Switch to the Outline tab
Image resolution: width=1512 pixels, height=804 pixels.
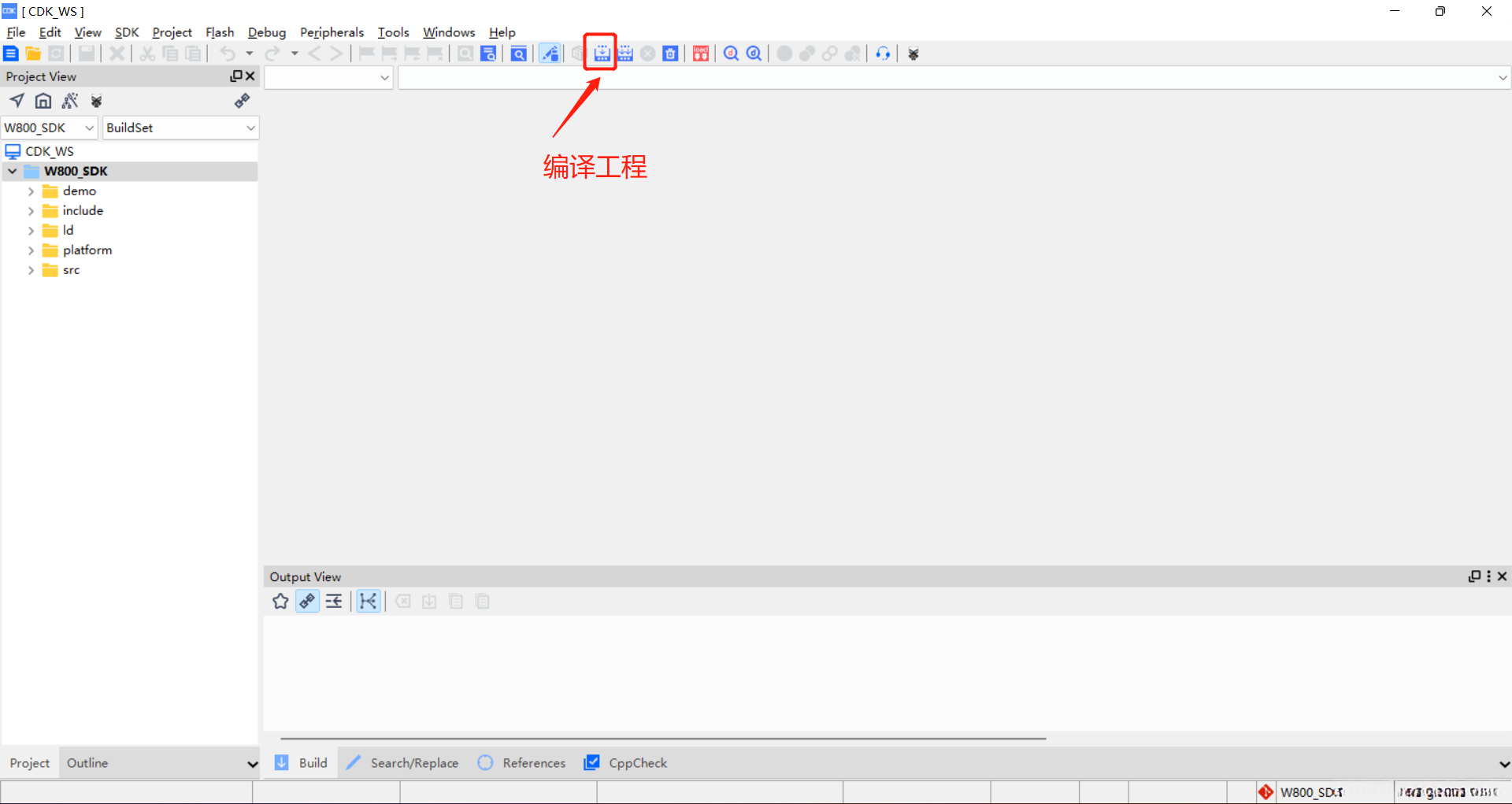(87, 763)
